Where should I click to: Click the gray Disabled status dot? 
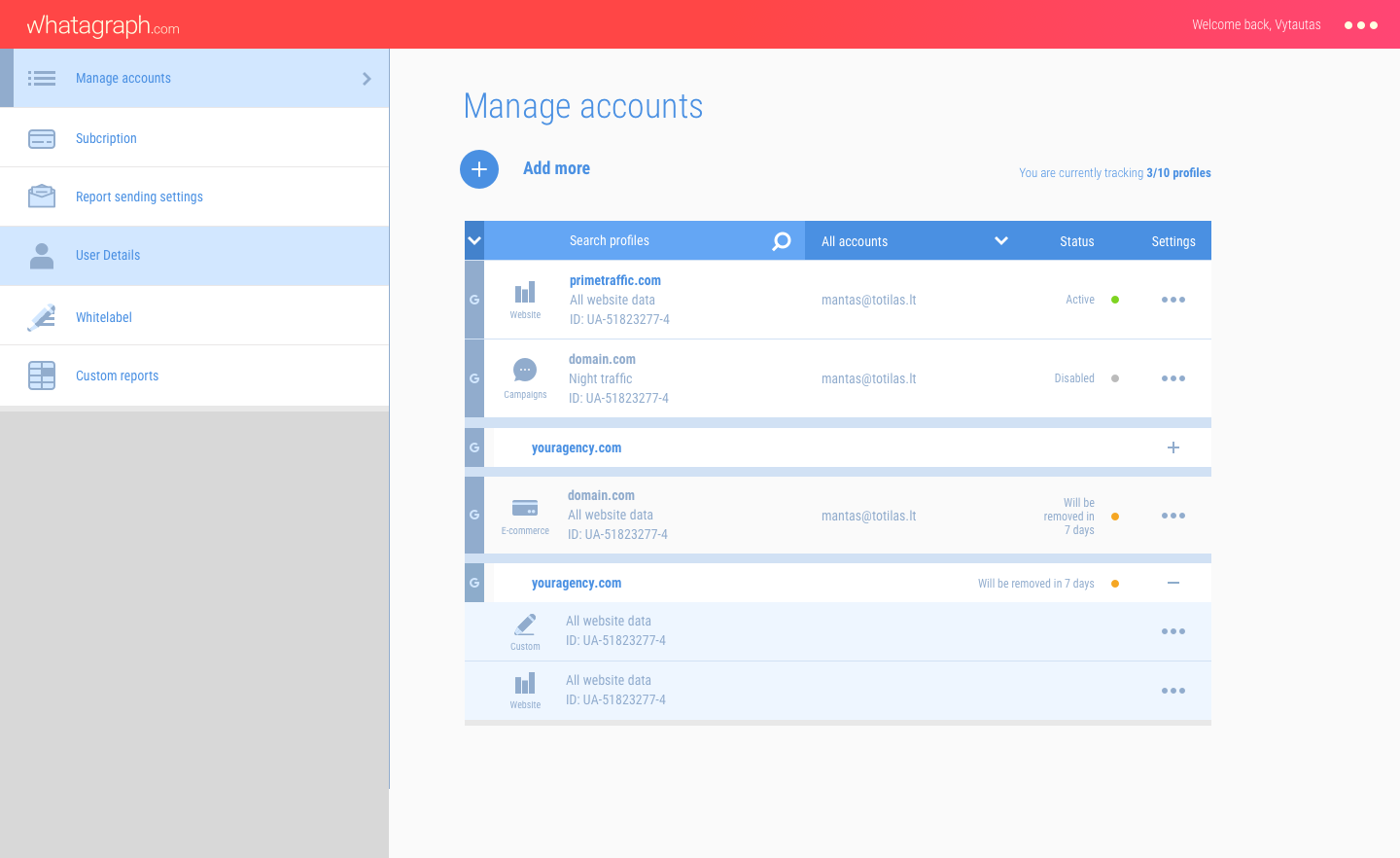[x=1115, y=378]
